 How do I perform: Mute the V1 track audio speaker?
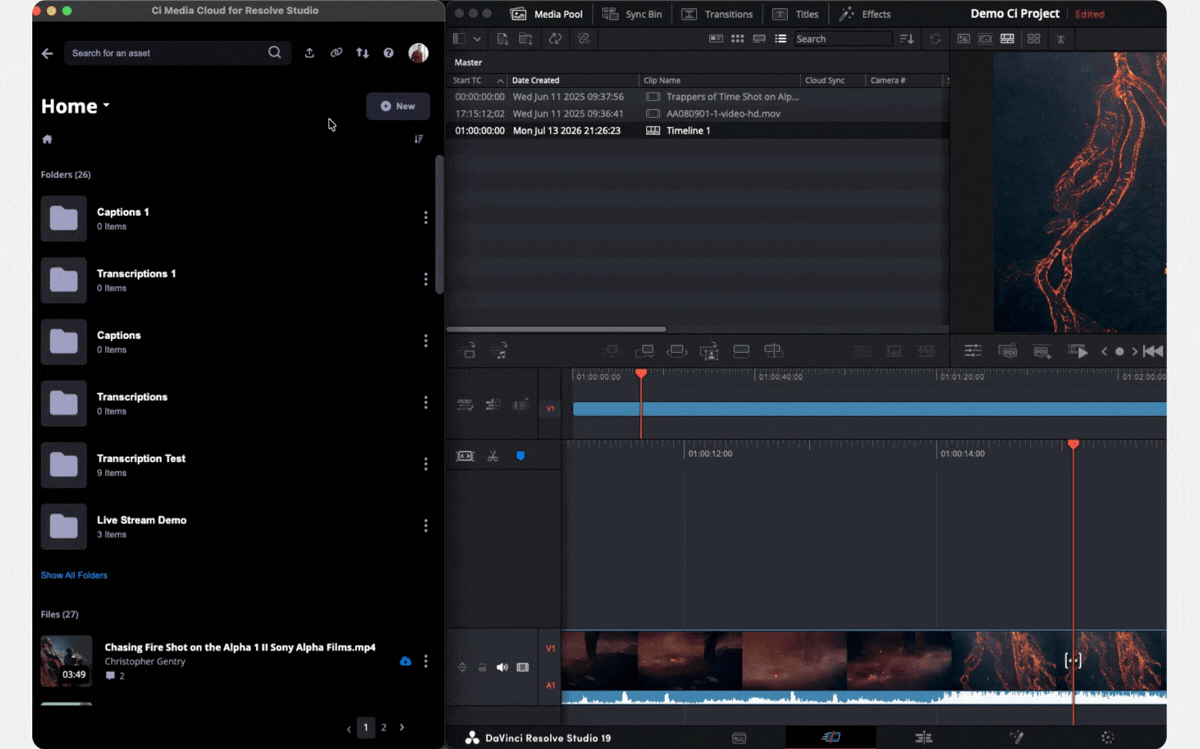[x=502, y=667]
